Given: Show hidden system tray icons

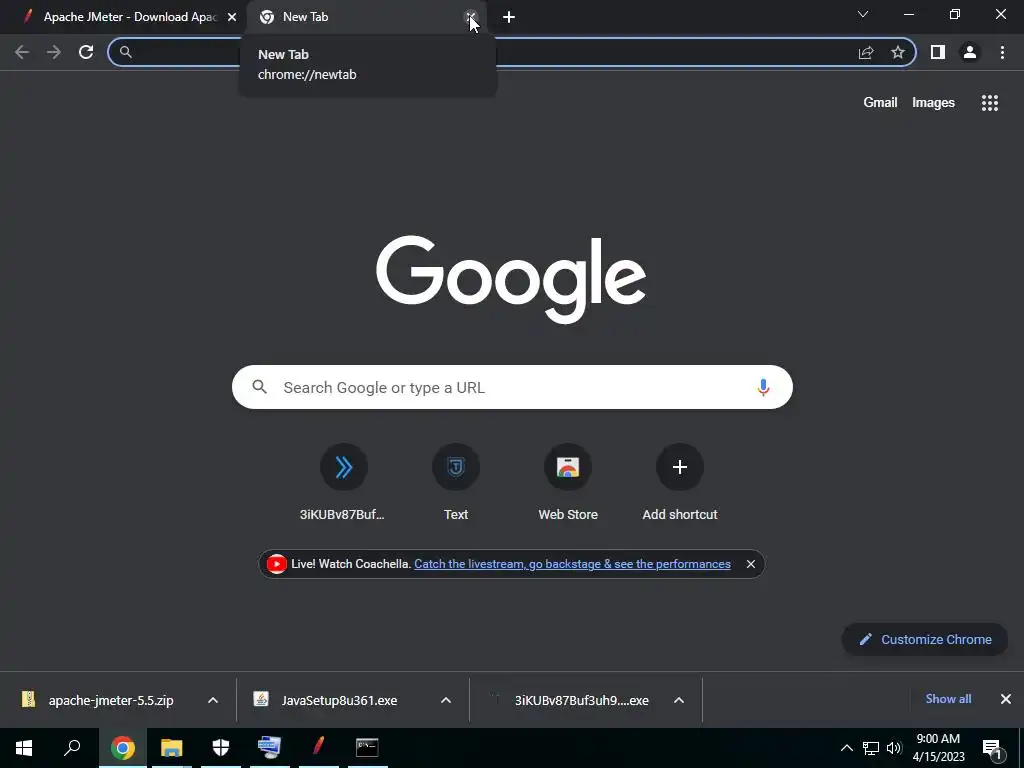Looking at the screenshot, I should coord(846,748).
